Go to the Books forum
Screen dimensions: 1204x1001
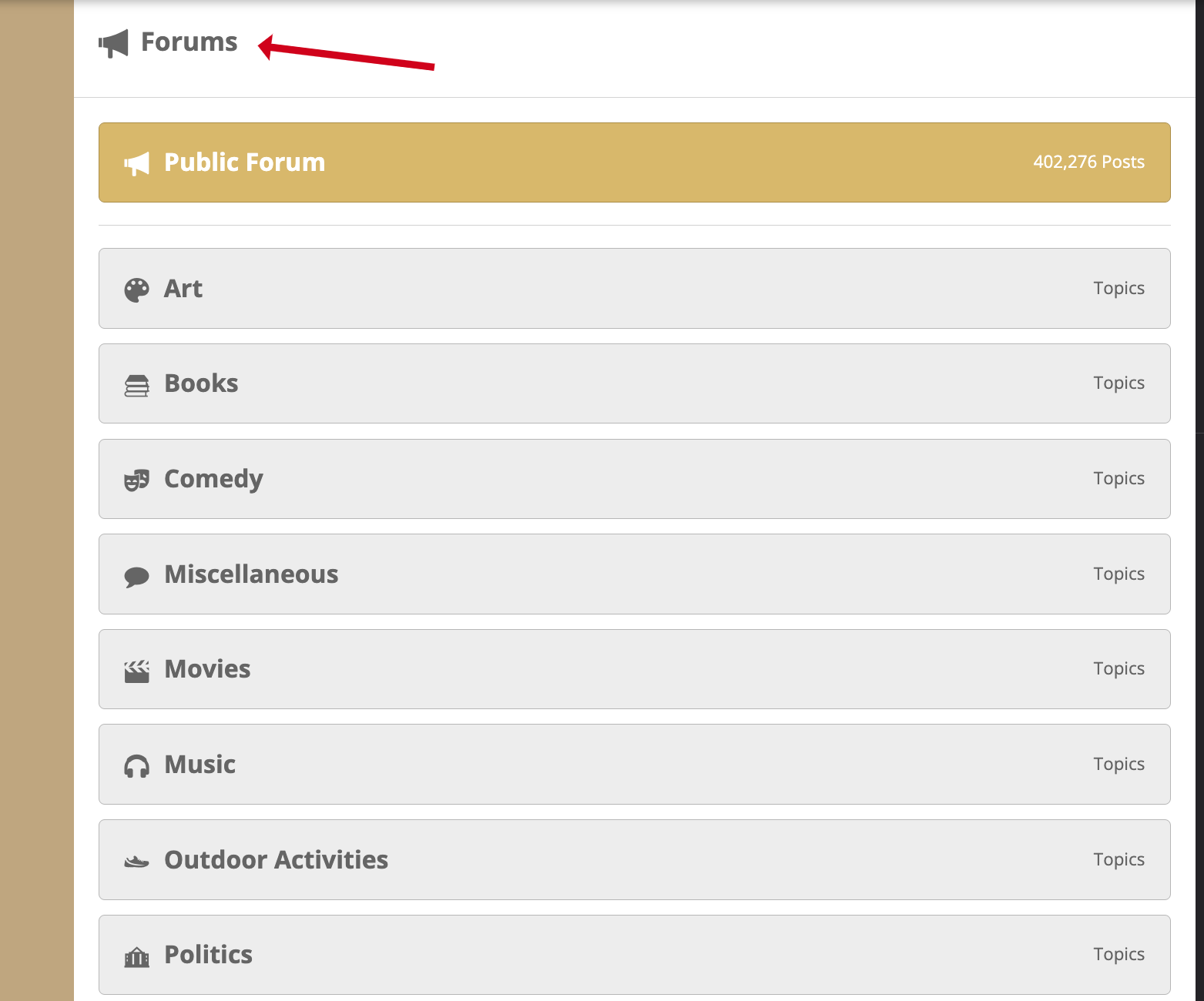[201, 383]
